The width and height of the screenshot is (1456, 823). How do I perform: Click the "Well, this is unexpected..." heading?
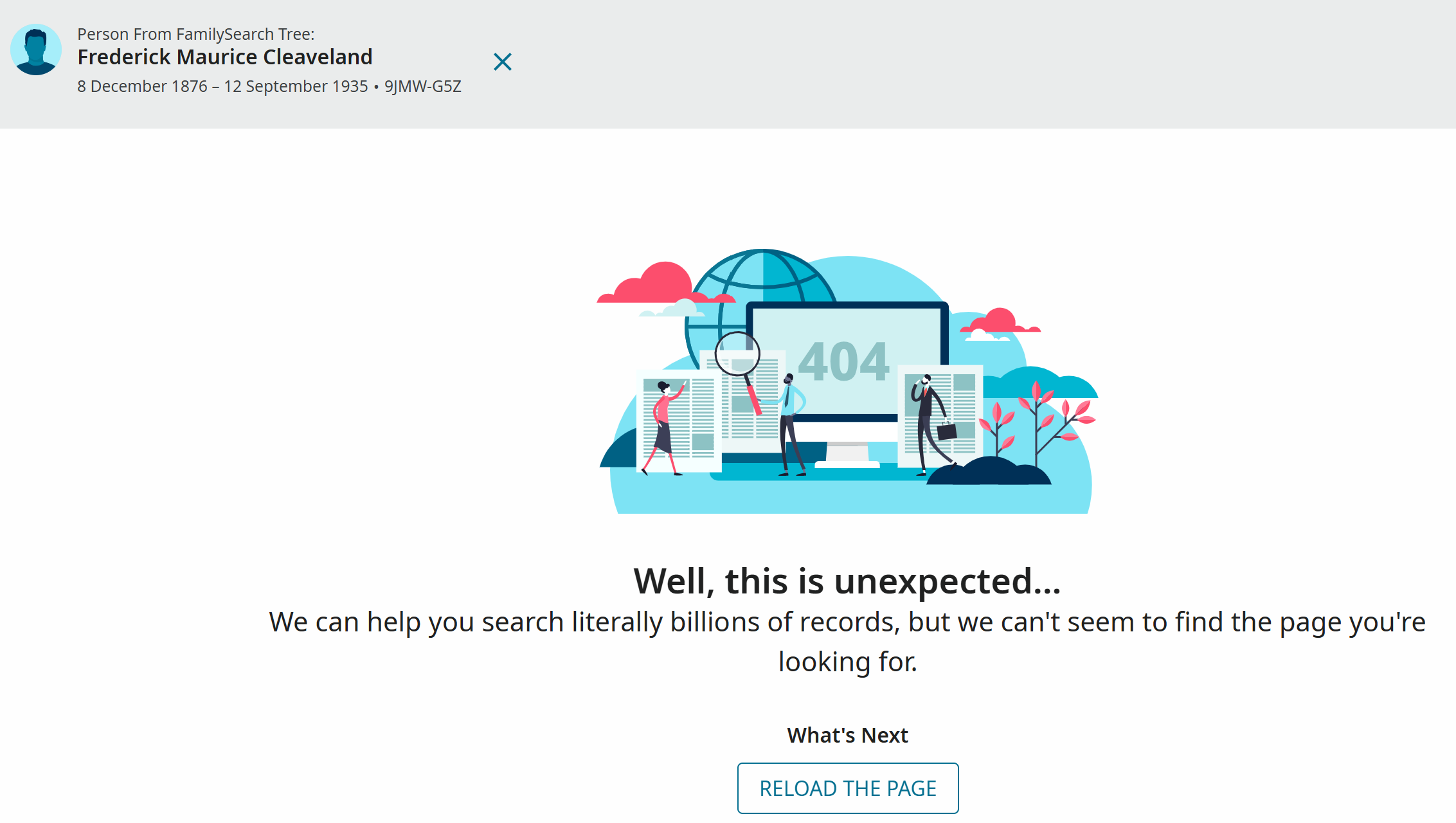pyautogui.click(x=847, y=581)
